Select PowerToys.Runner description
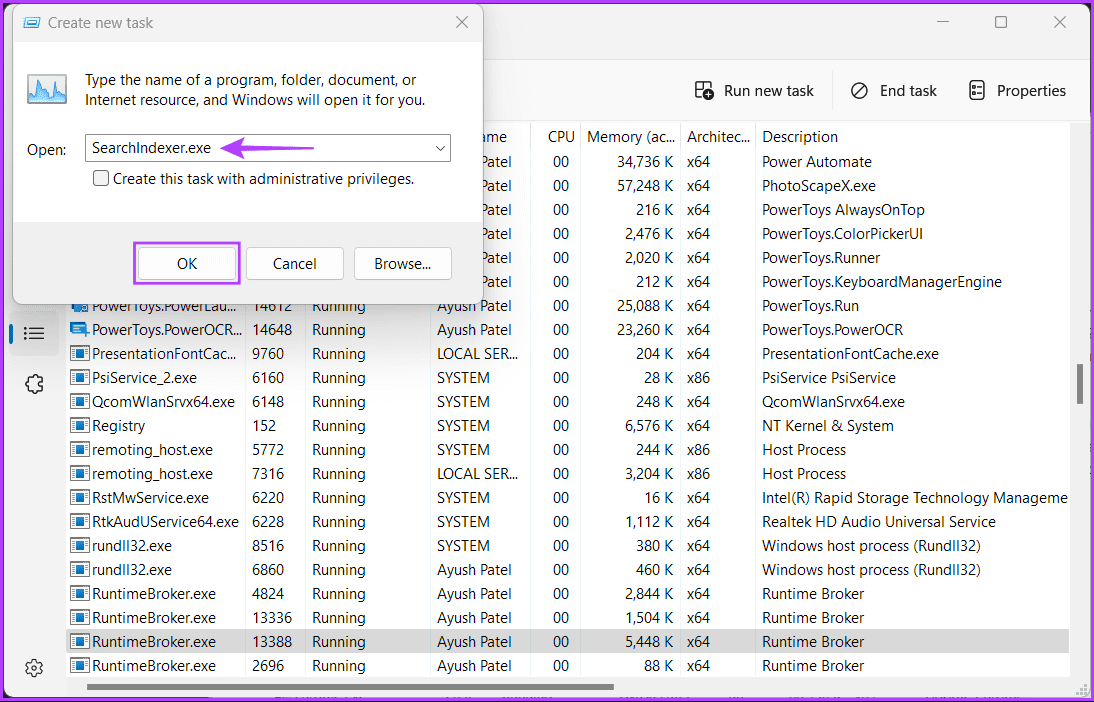The image size is (1094, 702). [x=820, y=257]
